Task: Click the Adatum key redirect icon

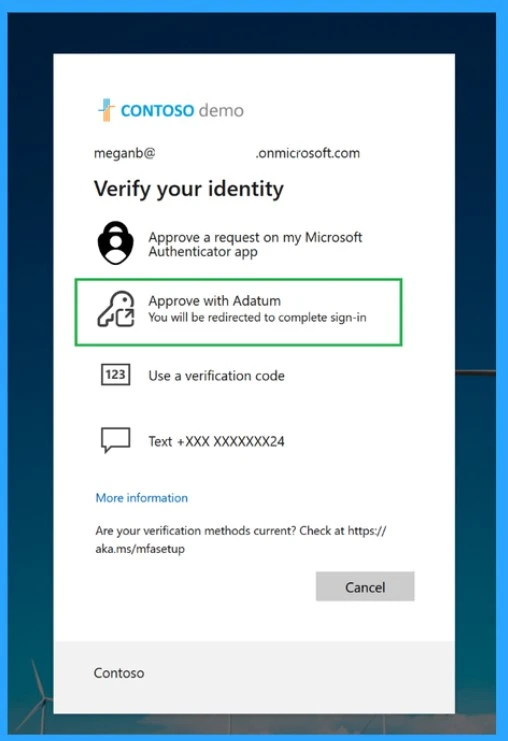Action: (x=116, y=309)
